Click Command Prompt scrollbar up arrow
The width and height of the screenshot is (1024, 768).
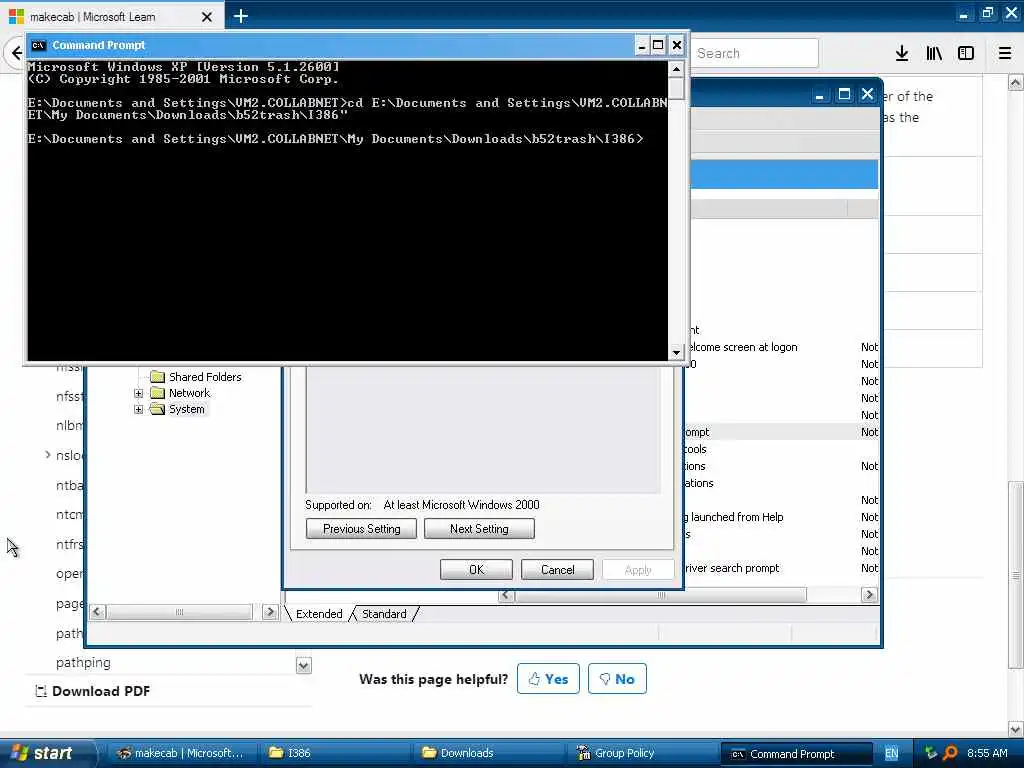tap(677, 69)
